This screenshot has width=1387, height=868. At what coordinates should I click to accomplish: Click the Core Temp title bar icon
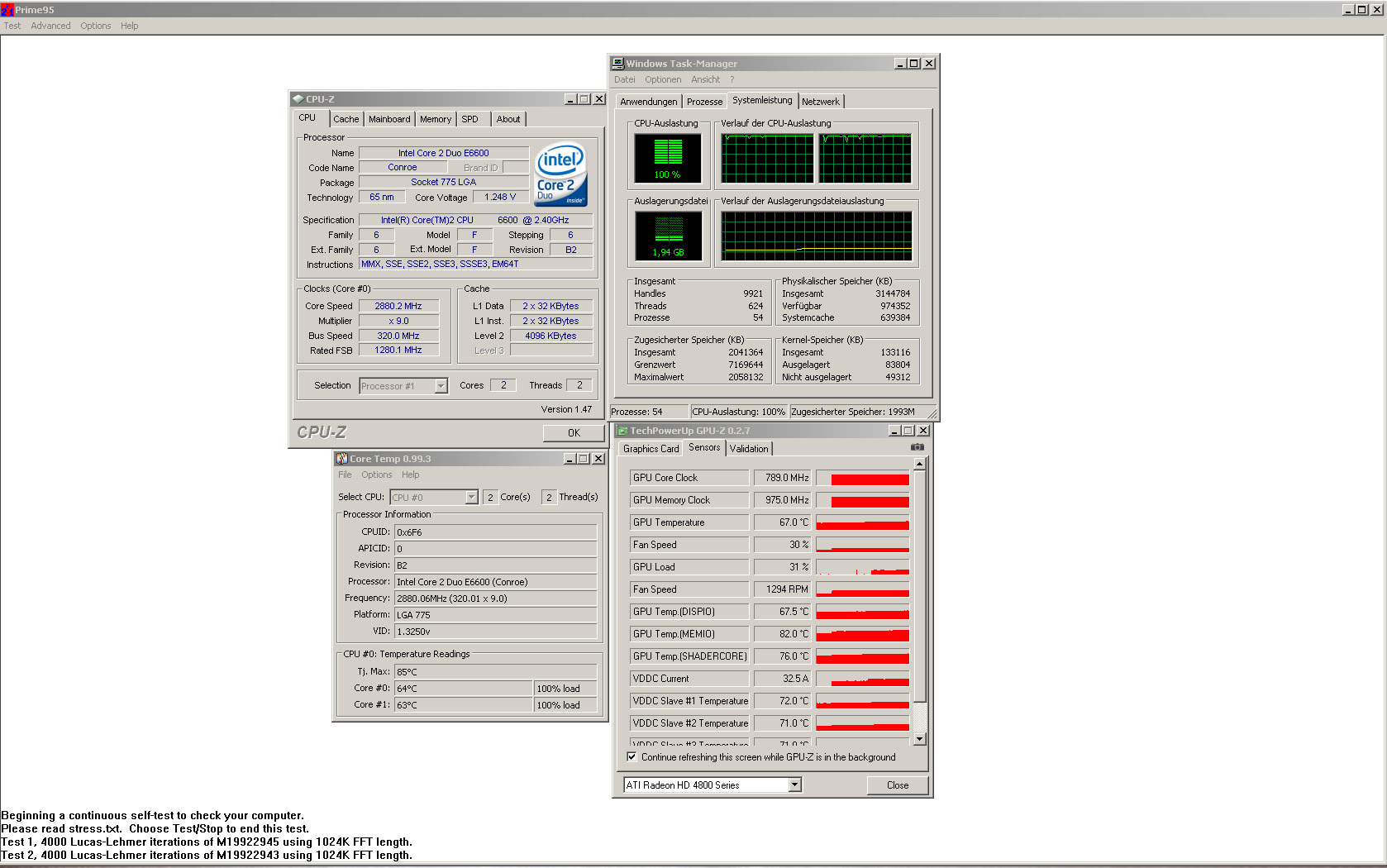click(341, 459)
